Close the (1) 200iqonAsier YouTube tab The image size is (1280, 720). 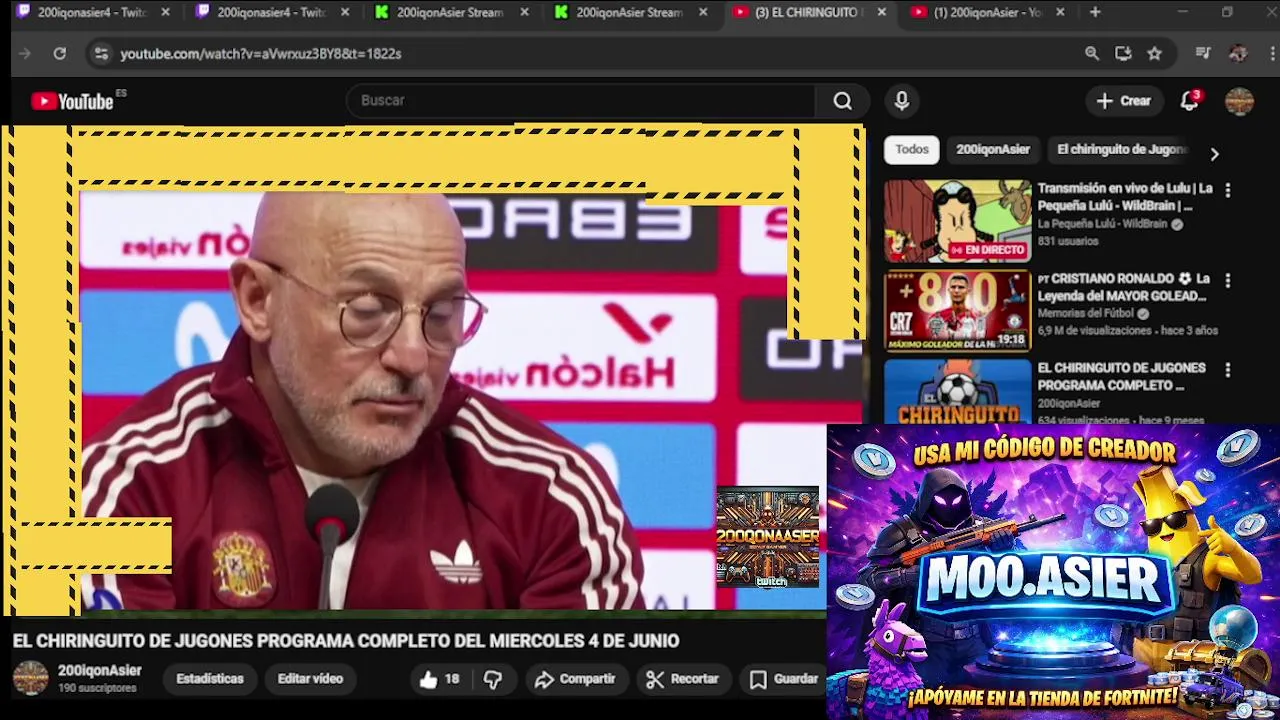[1060, 12]
